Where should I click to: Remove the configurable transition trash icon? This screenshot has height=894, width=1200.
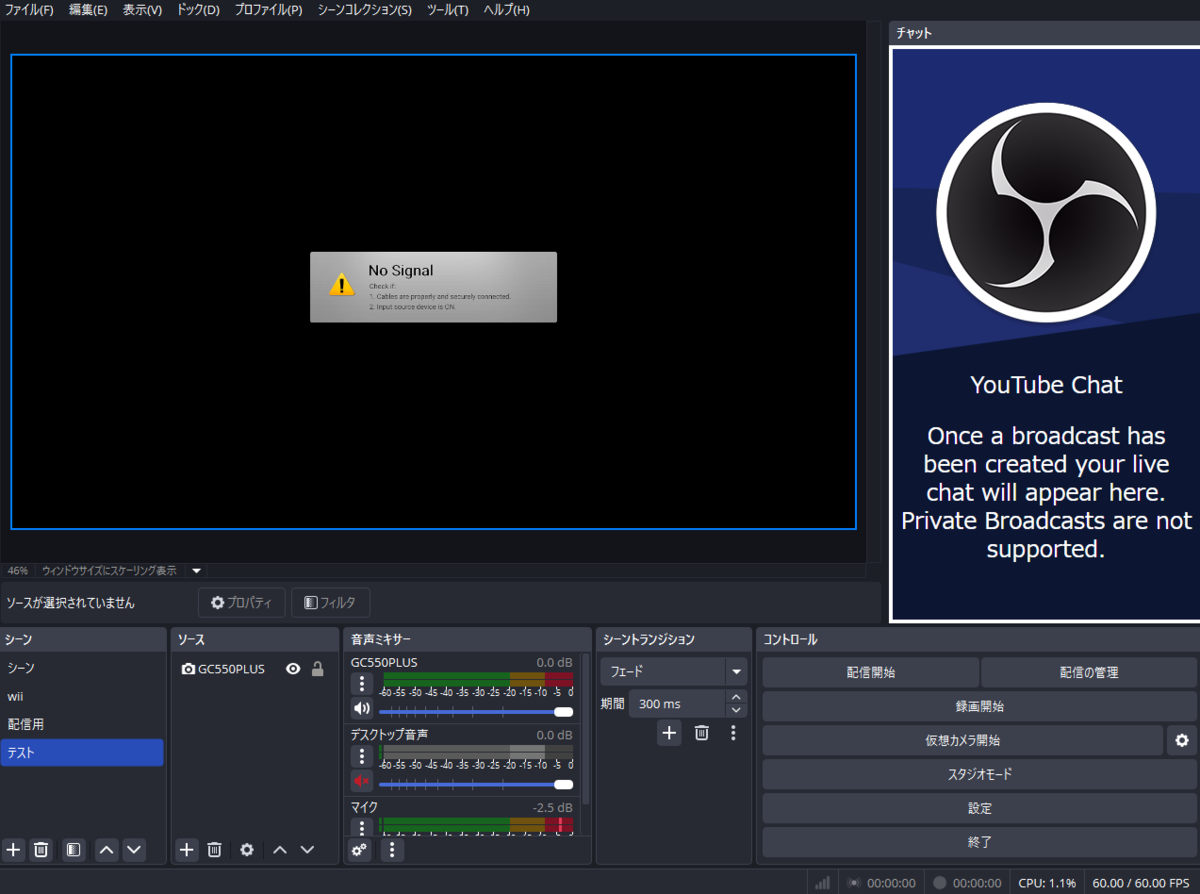click(x=702, y=733)
